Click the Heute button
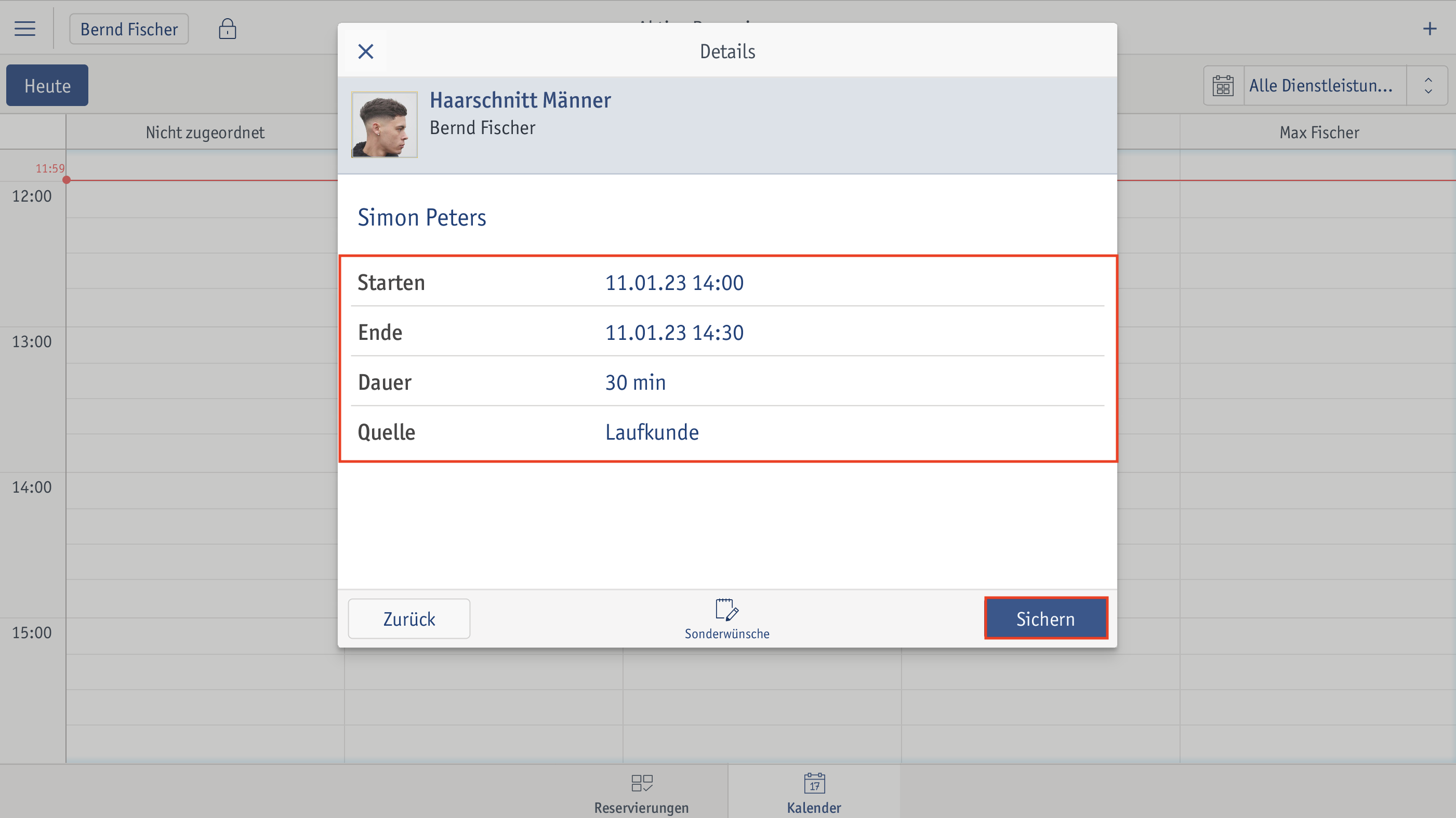 tap(47, 85)
